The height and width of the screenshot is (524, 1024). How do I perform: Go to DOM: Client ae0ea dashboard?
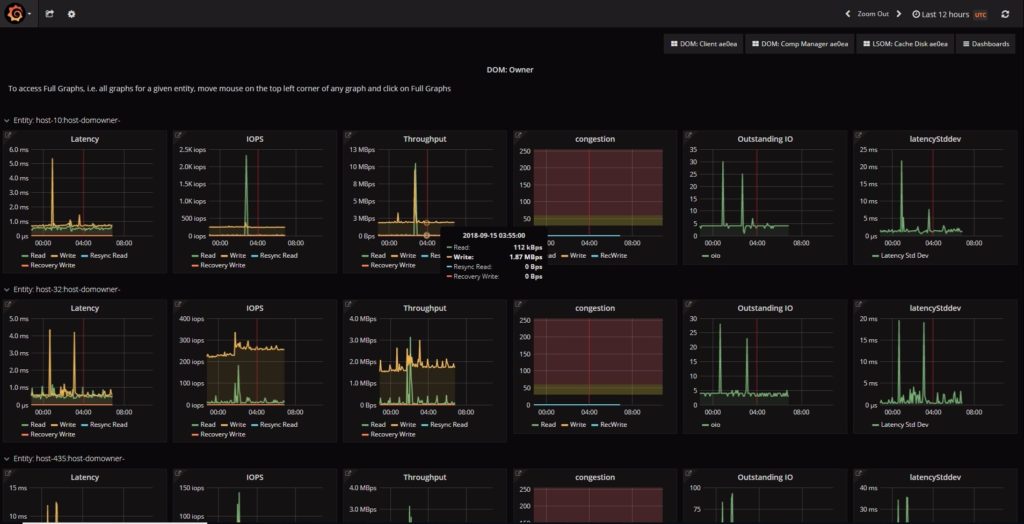coord(704,44)
